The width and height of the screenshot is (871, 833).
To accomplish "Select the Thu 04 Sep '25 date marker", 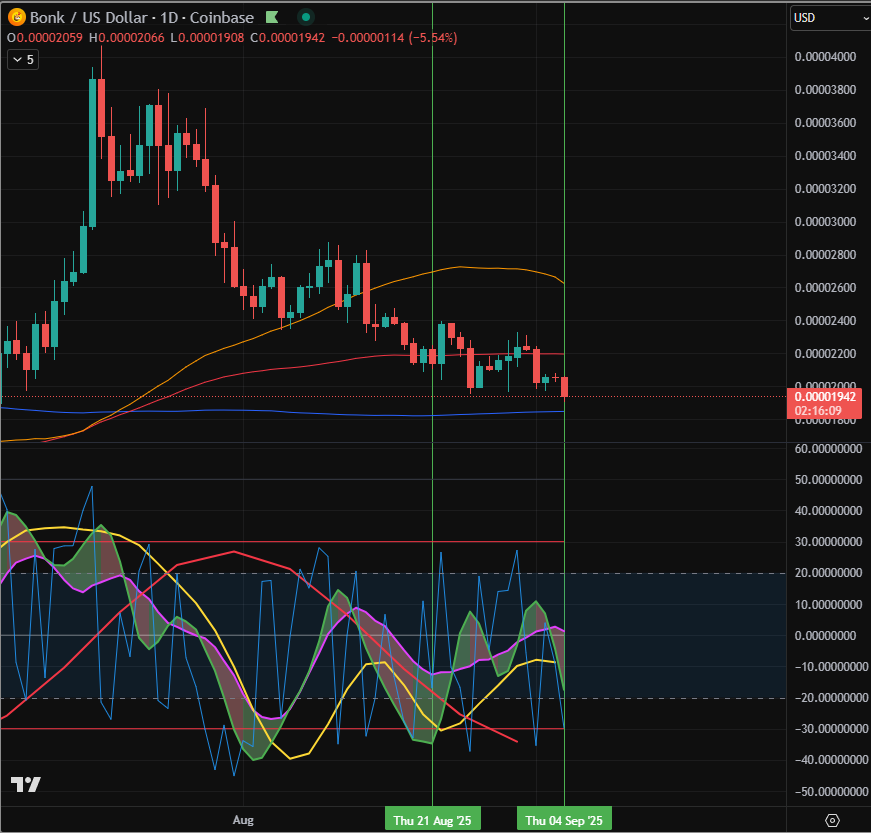I will click(x=564, y=820).
